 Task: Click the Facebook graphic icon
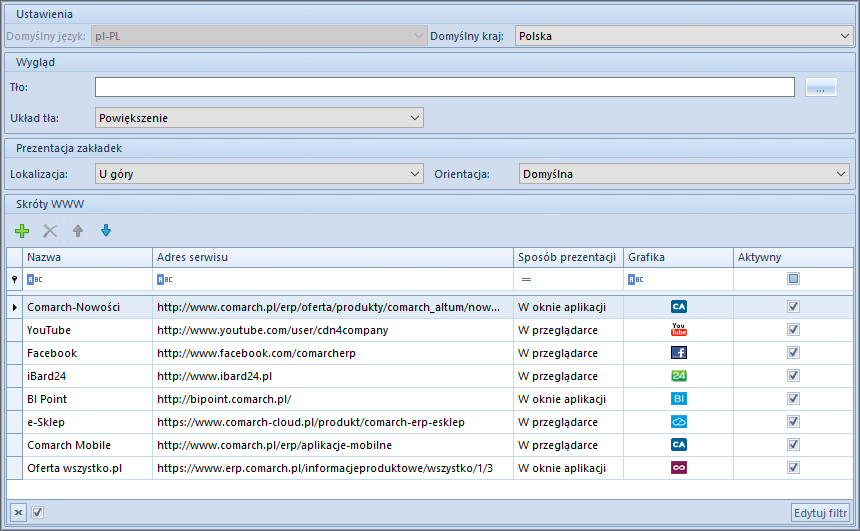[x=678, y=353]
